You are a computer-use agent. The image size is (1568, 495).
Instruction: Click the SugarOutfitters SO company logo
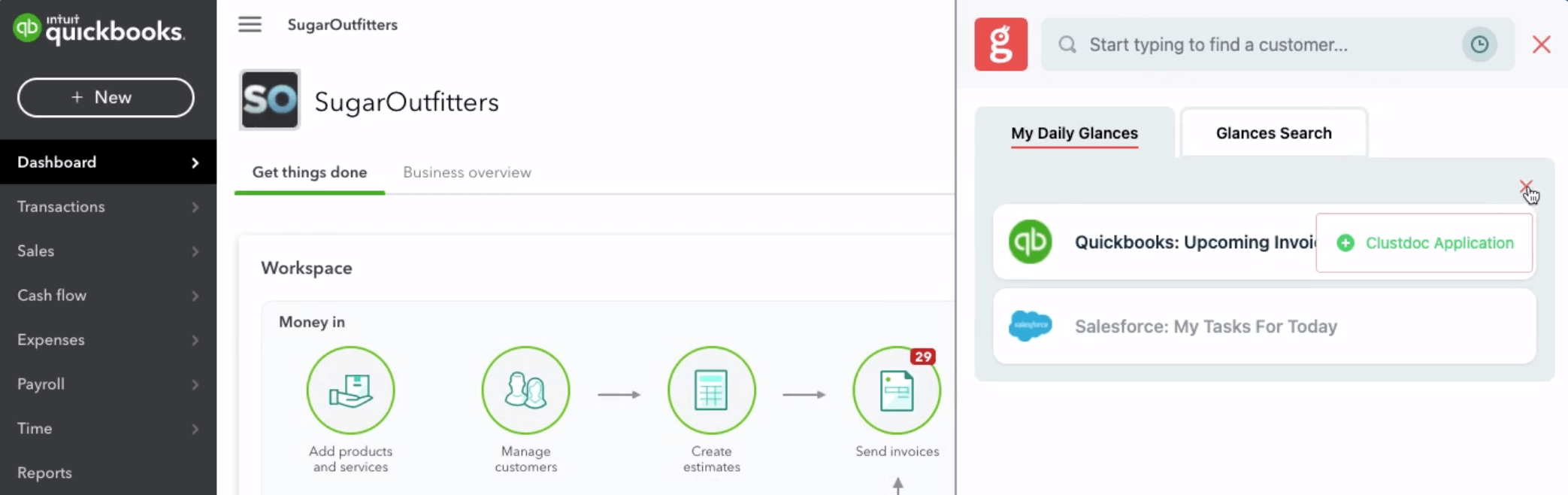point(270,100)
